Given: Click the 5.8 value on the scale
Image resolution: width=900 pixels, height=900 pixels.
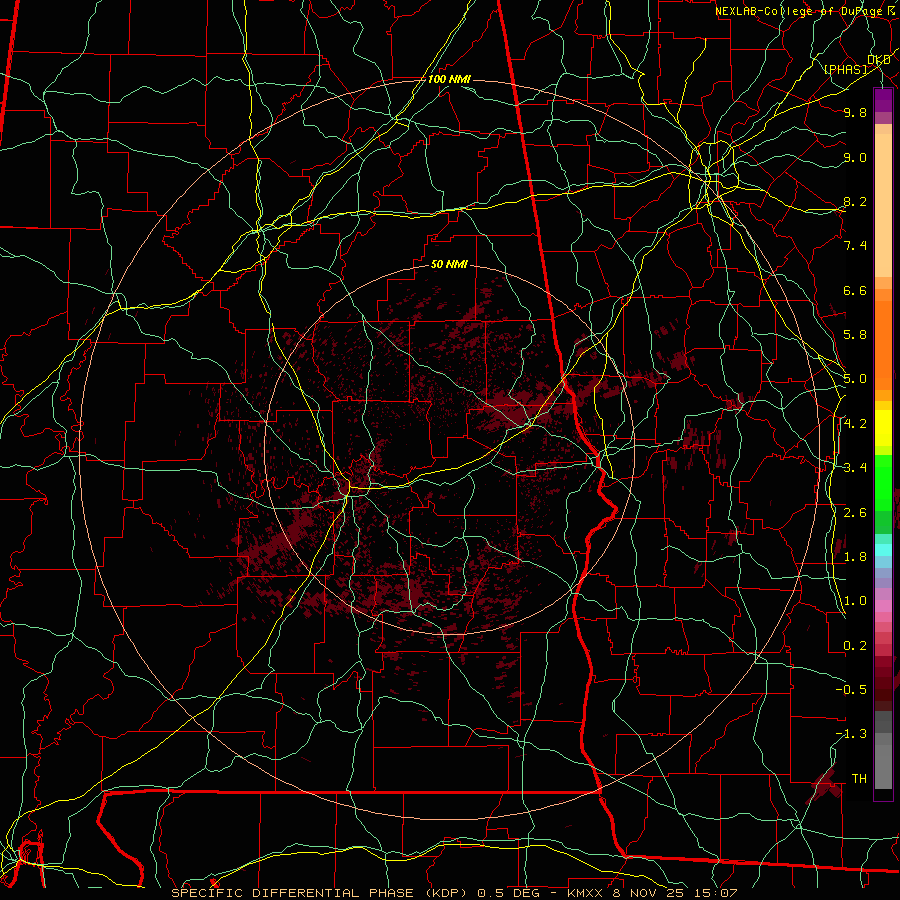Looking at the screenshot, I should pyautogui.click(x=855, y=335).
